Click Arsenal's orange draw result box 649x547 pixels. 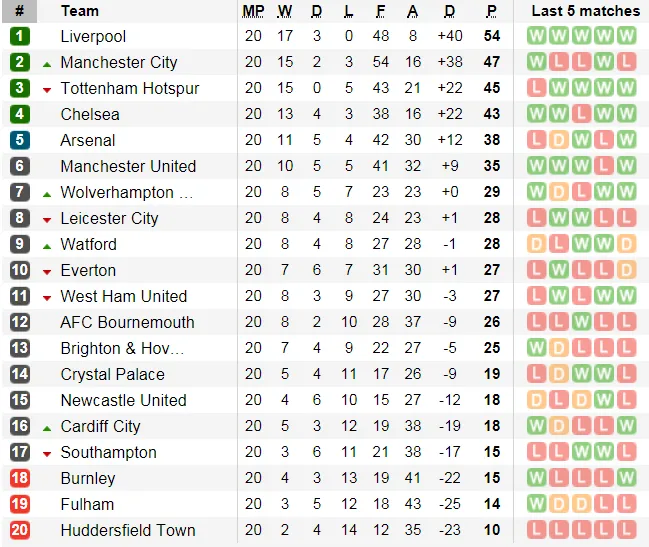coord(558,140)
